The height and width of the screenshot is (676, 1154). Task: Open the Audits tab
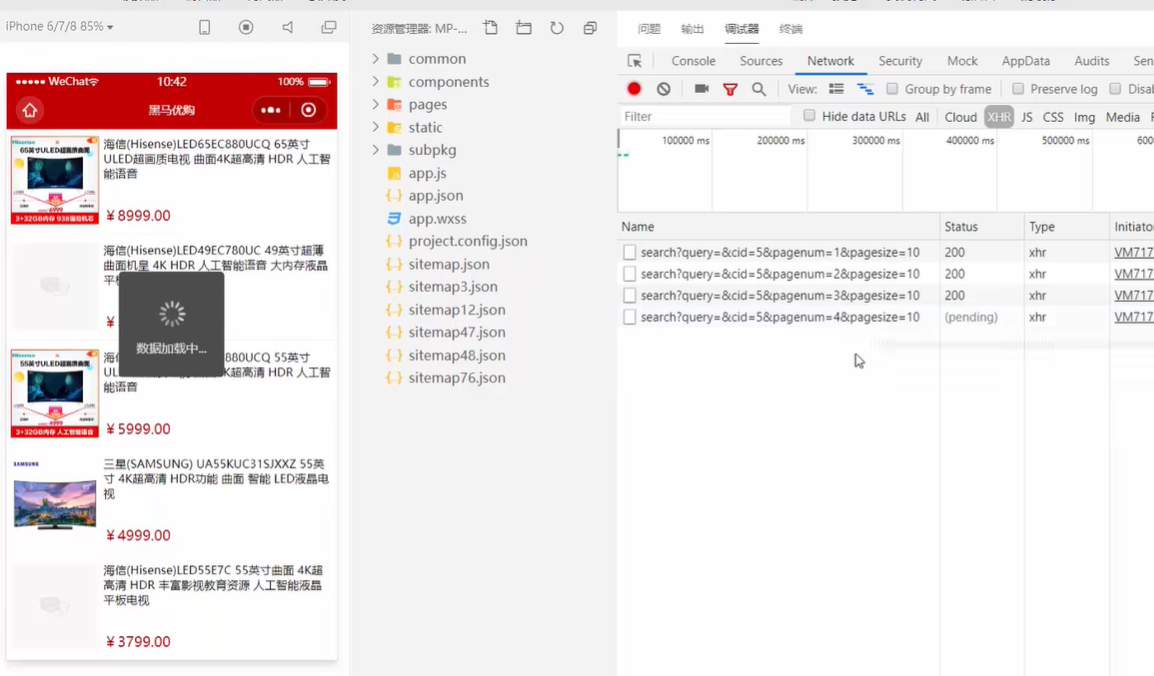1091,61
